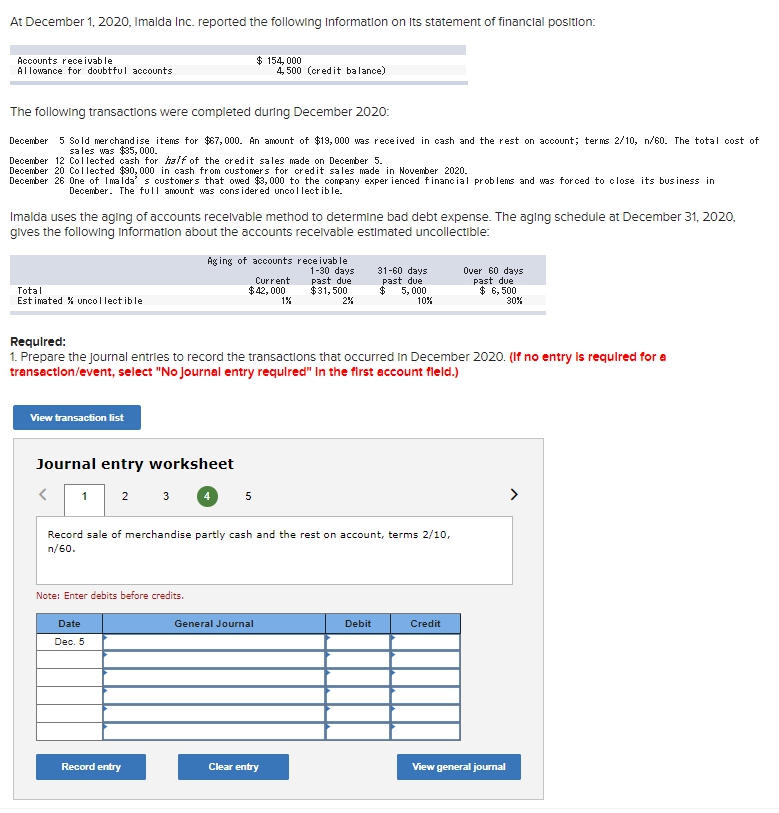Click Record entry button

[x=91, y=767]
